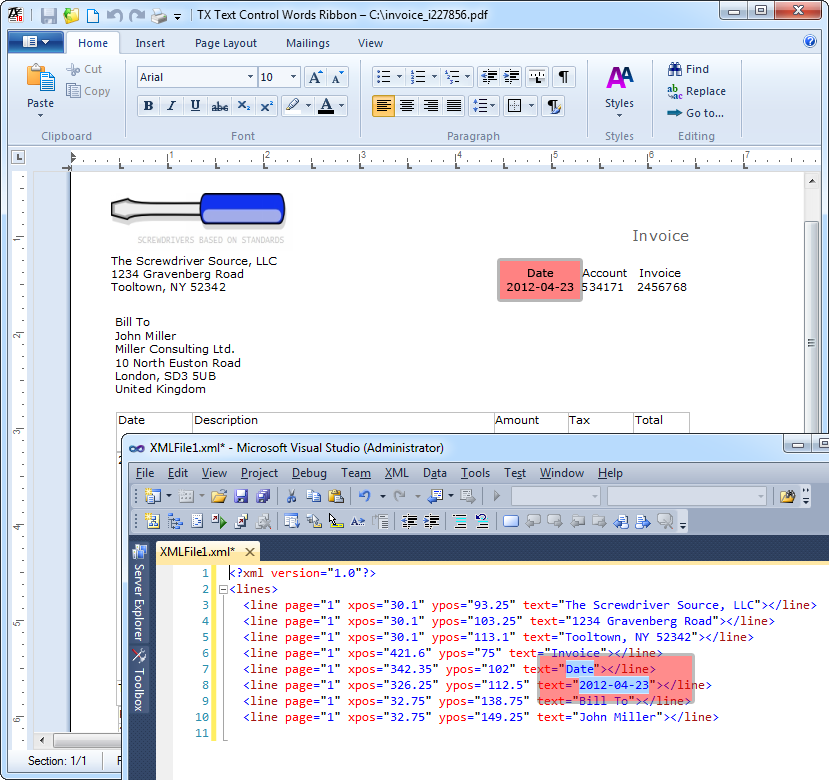Click the Copy button in Clipboard group
Screen dimensions: 829x780
[88, 91]
